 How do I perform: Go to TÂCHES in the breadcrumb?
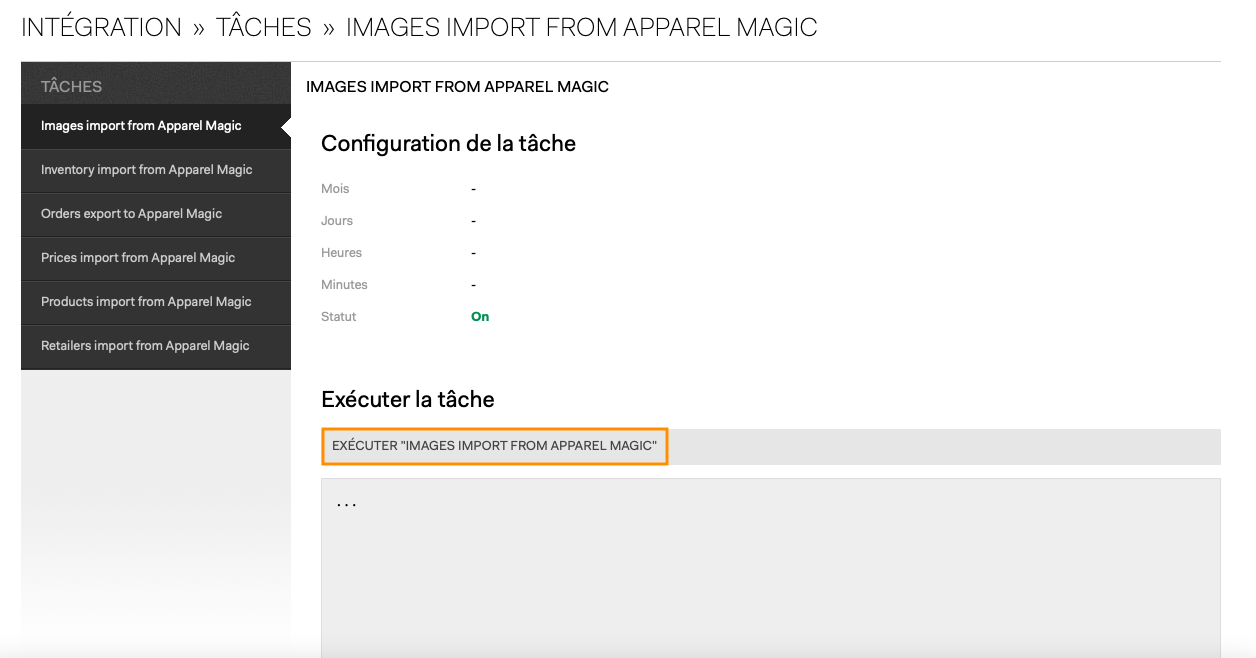(264, 27)
